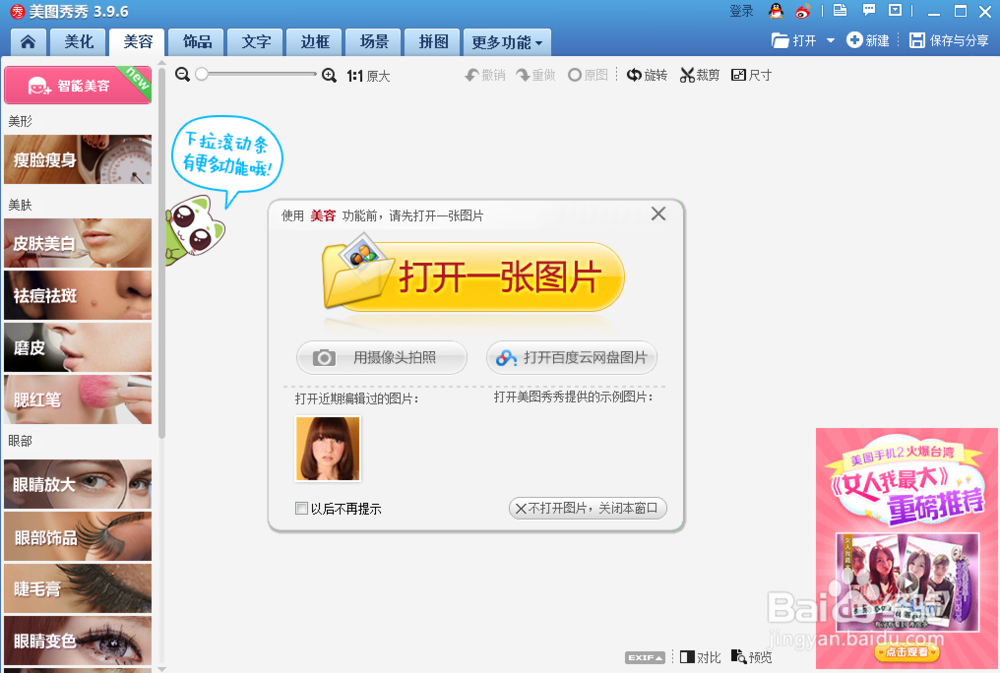This screenshot has width=1000, height=673.
Task: Open the 磨皮 skin smoothing feature
Action: [x=78, y=348]
